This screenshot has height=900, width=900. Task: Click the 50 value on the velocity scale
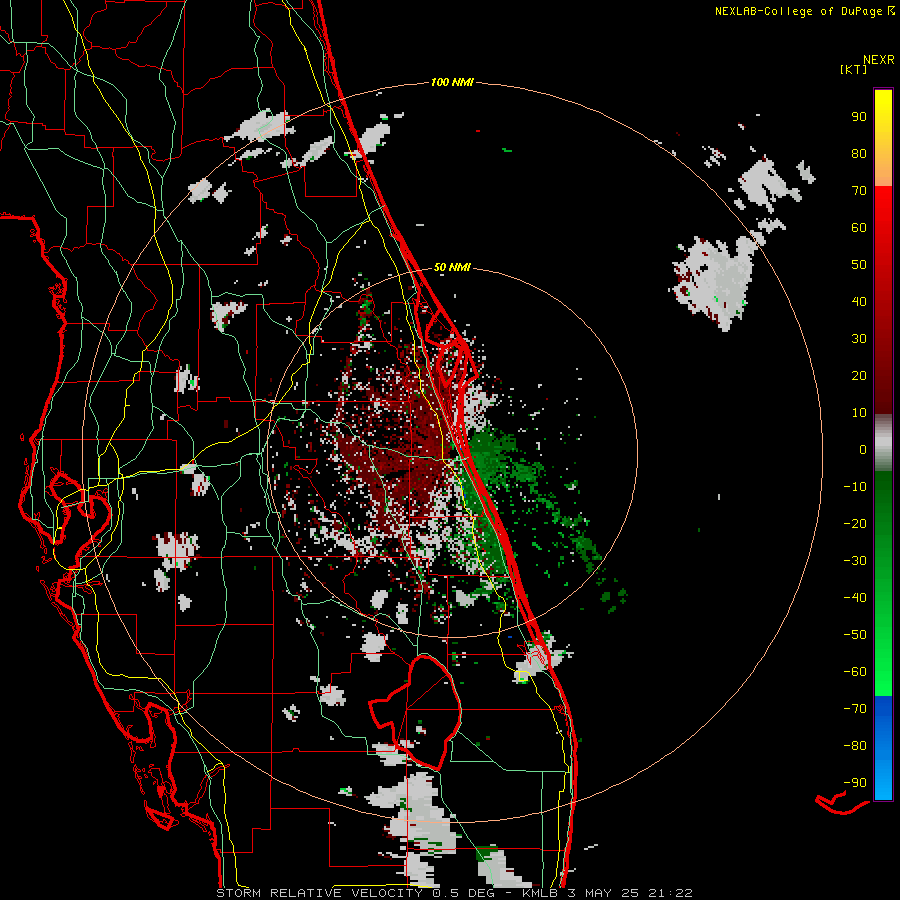859,265
